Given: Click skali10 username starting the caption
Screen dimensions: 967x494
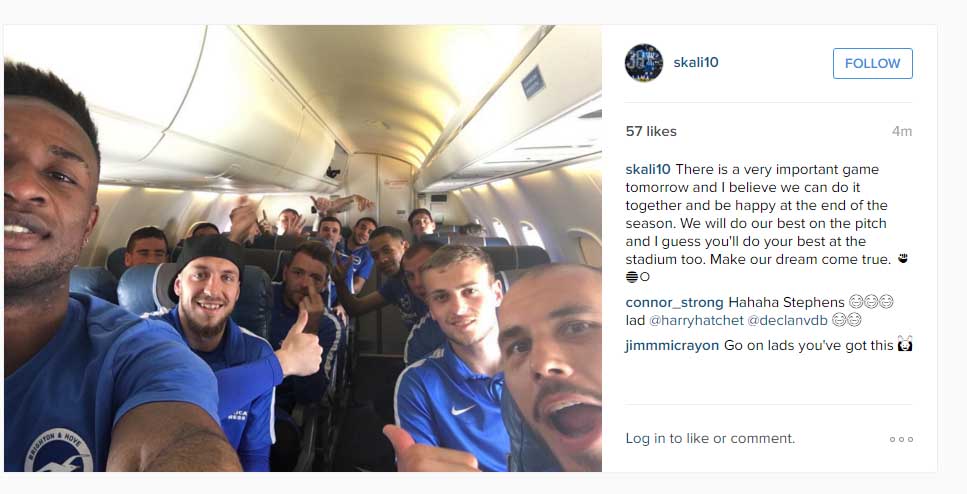Looking at the screenshot, I should (x=648, y=169).
